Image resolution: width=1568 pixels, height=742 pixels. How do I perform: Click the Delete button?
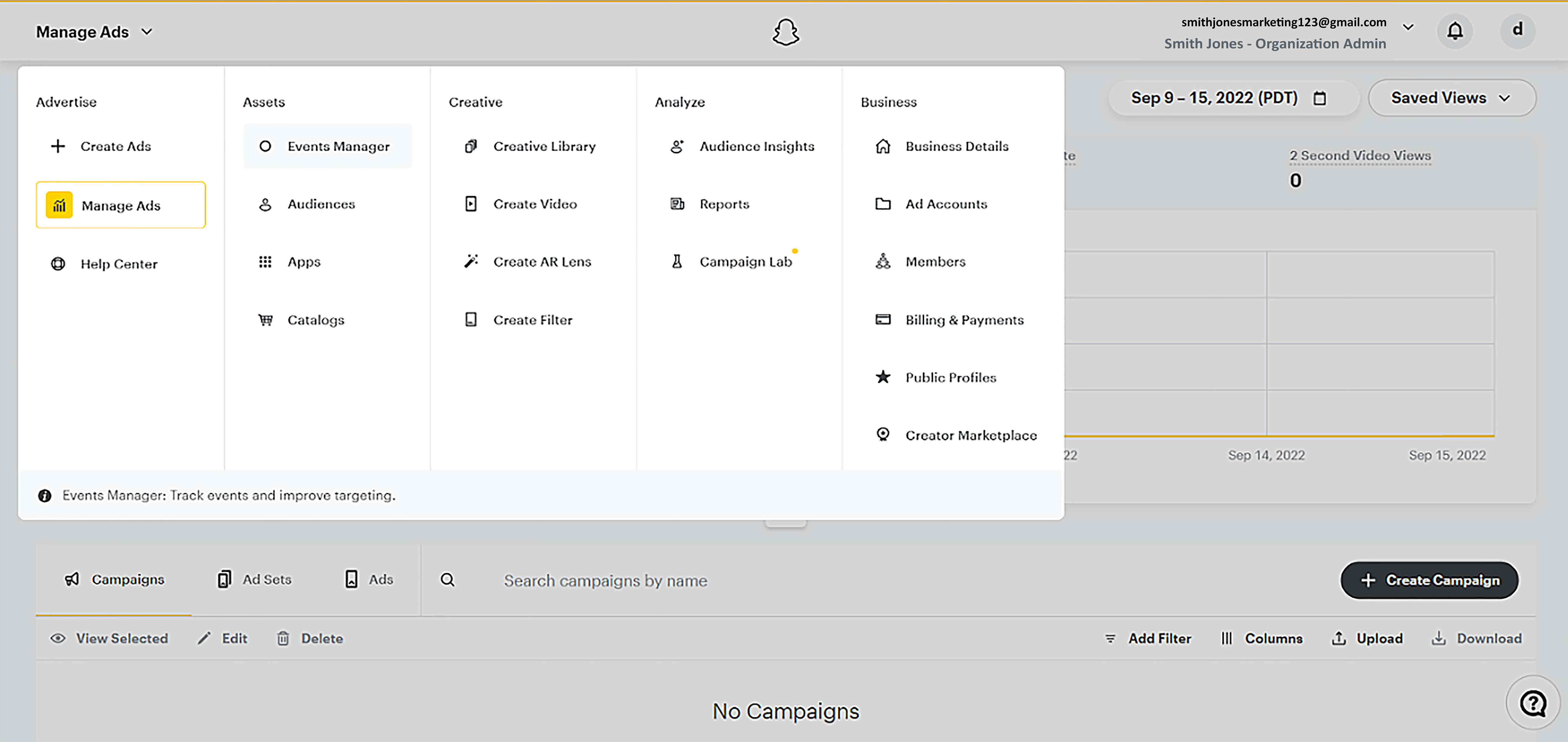coord(310,638)
